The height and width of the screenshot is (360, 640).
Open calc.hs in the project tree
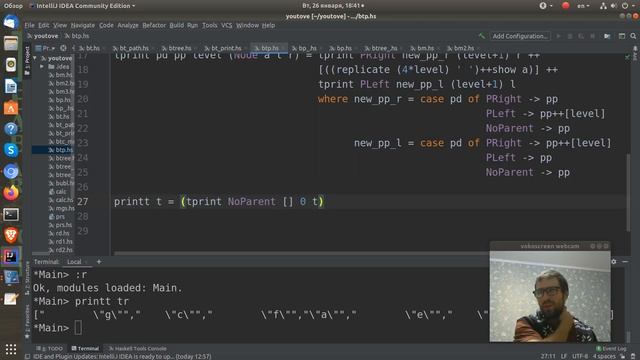pyautogui.click(x=61, y=200)
